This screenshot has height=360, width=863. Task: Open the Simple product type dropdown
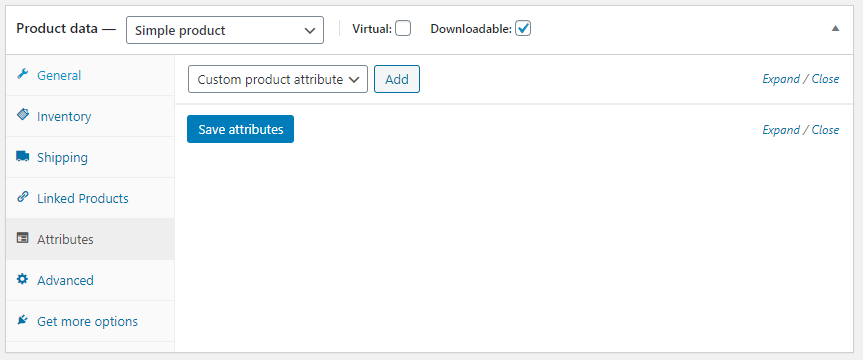225,30
